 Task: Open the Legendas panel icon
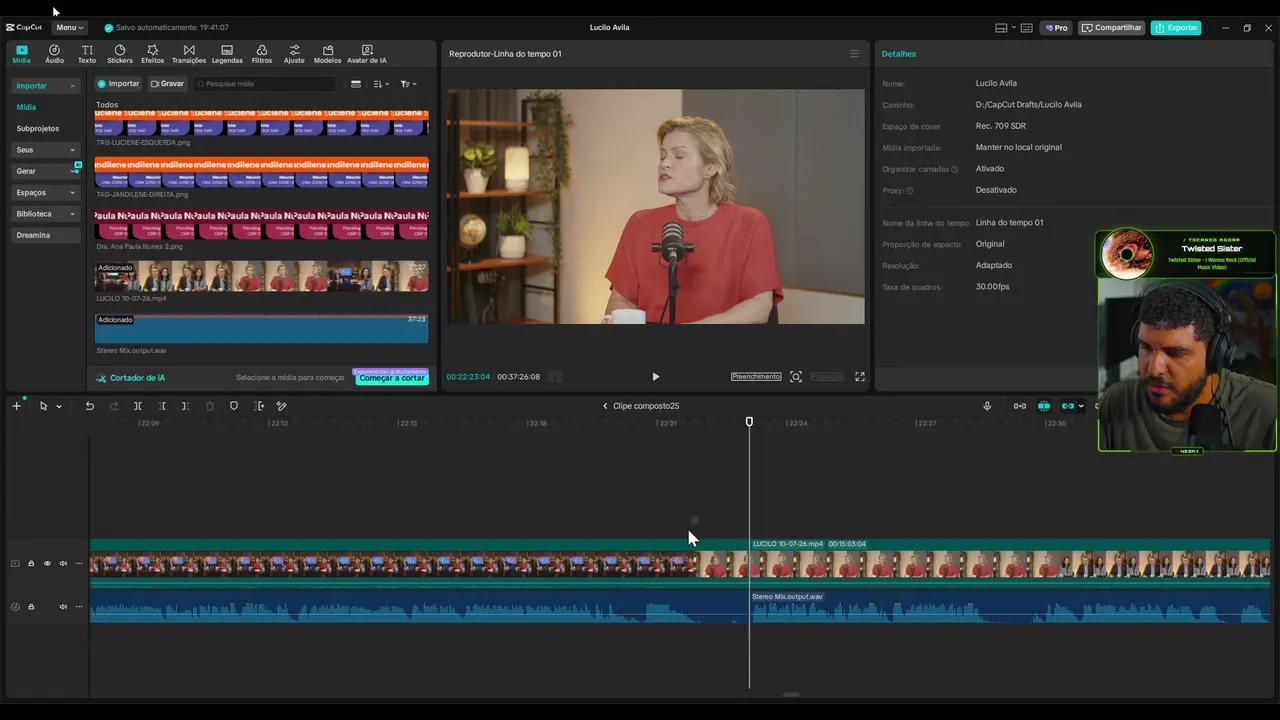click(227, 54)
